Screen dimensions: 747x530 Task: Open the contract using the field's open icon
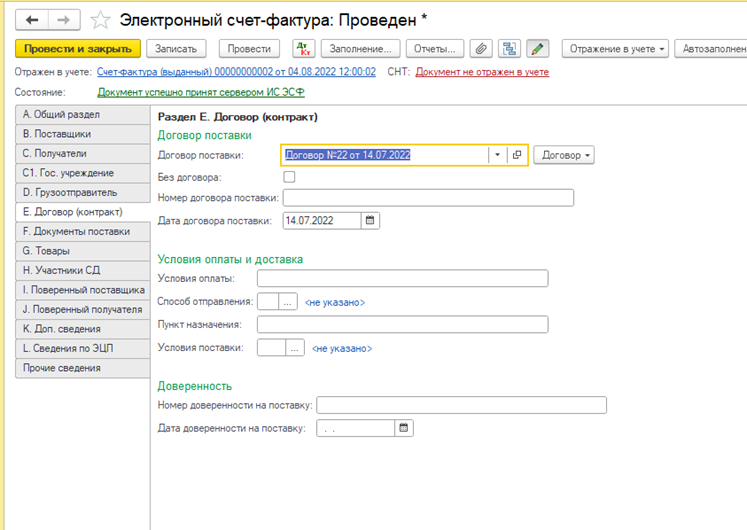pyautogui.click(x=517, y=155)
